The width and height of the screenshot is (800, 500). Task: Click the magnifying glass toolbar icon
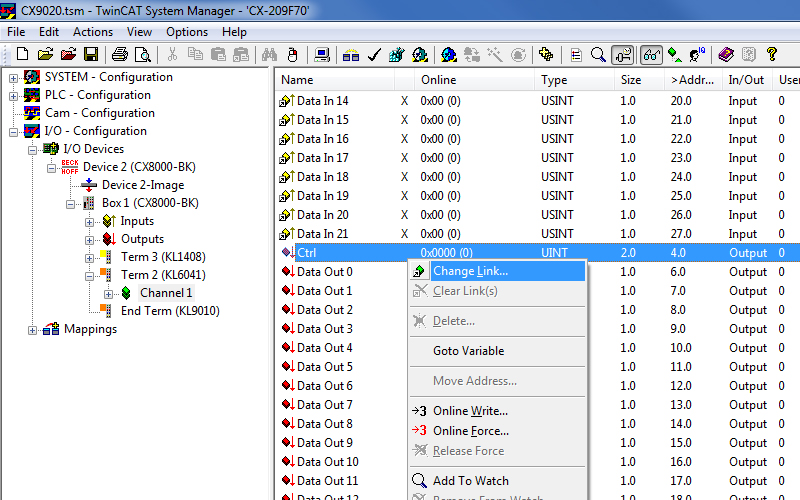(598, 54)
